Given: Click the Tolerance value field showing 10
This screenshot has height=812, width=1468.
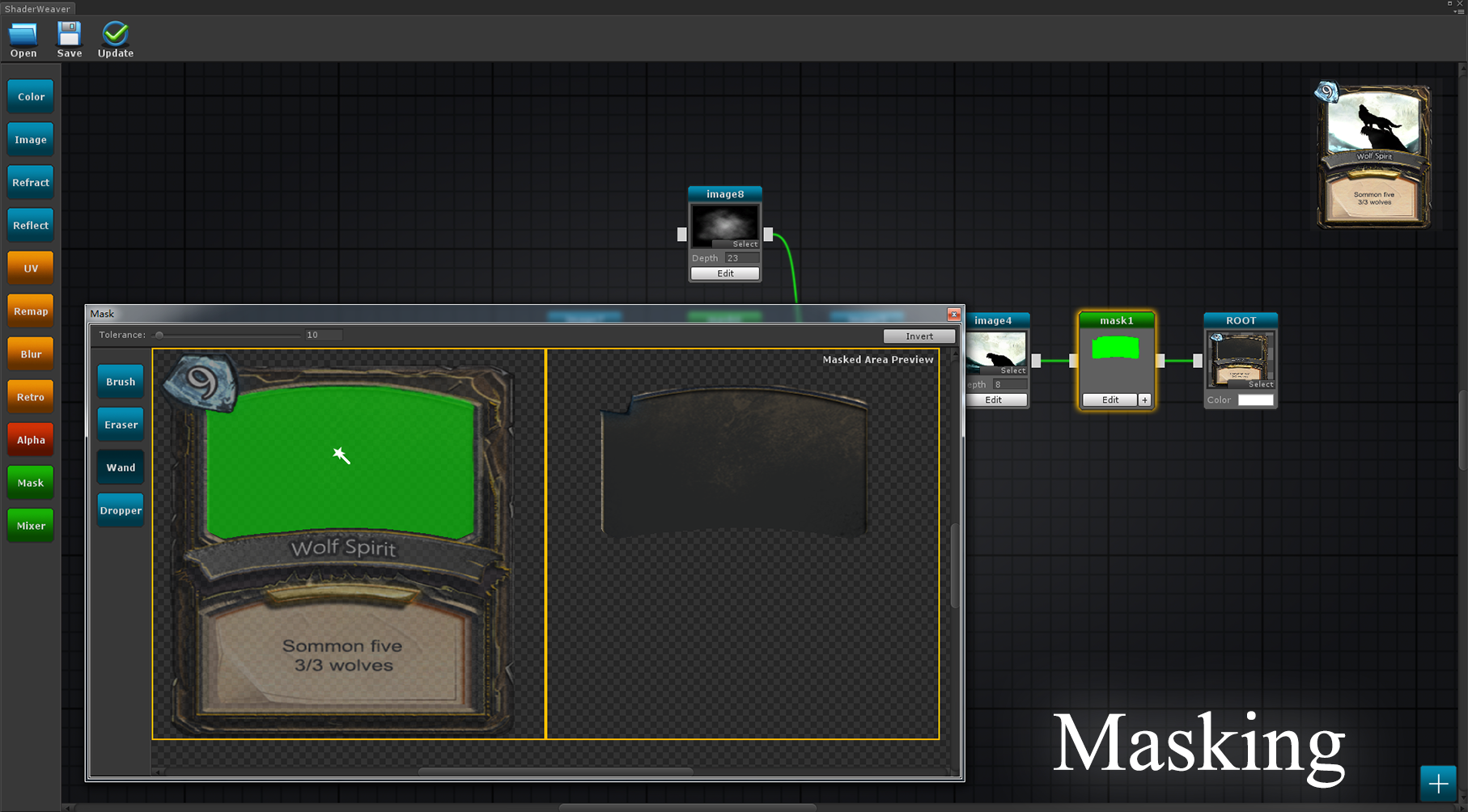Looking at the screenshot, I should [323, 335].
